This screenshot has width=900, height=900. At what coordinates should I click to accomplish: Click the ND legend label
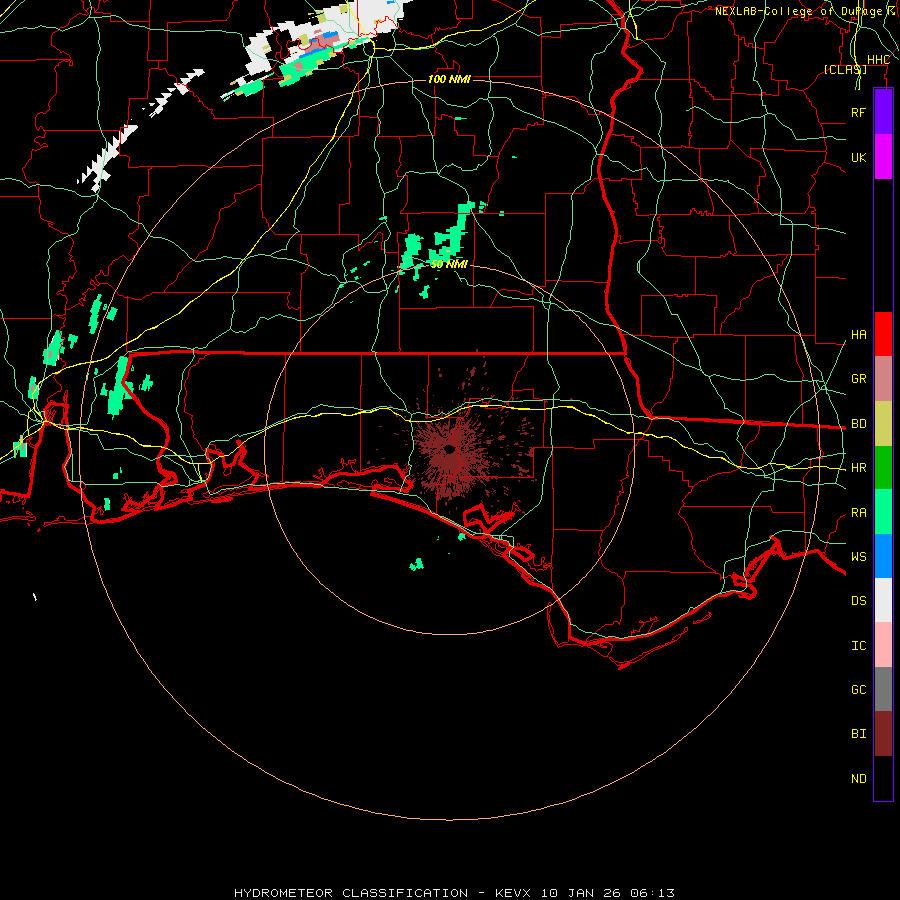[858, 779]
